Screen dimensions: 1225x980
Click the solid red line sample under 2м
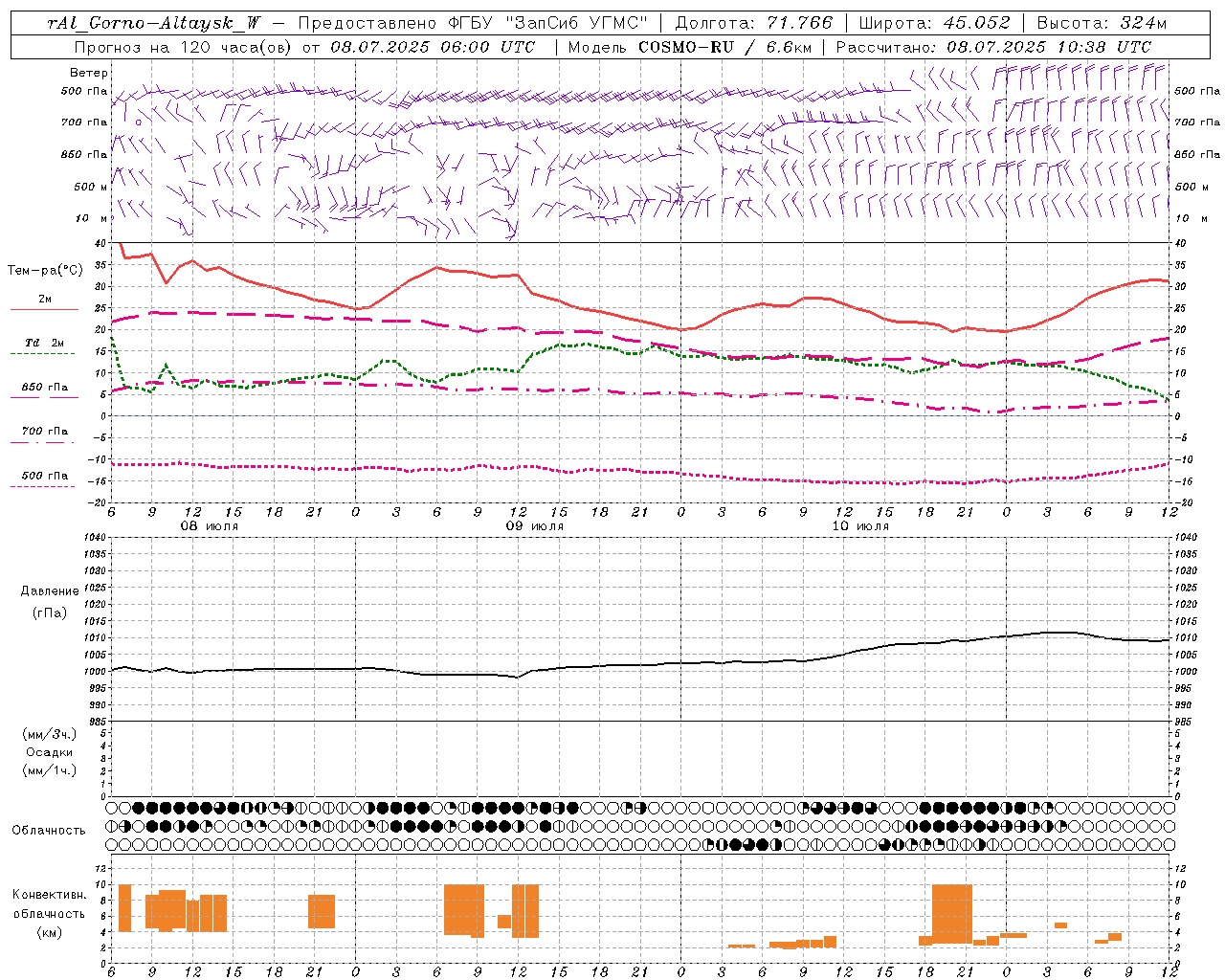click(44, 309)
